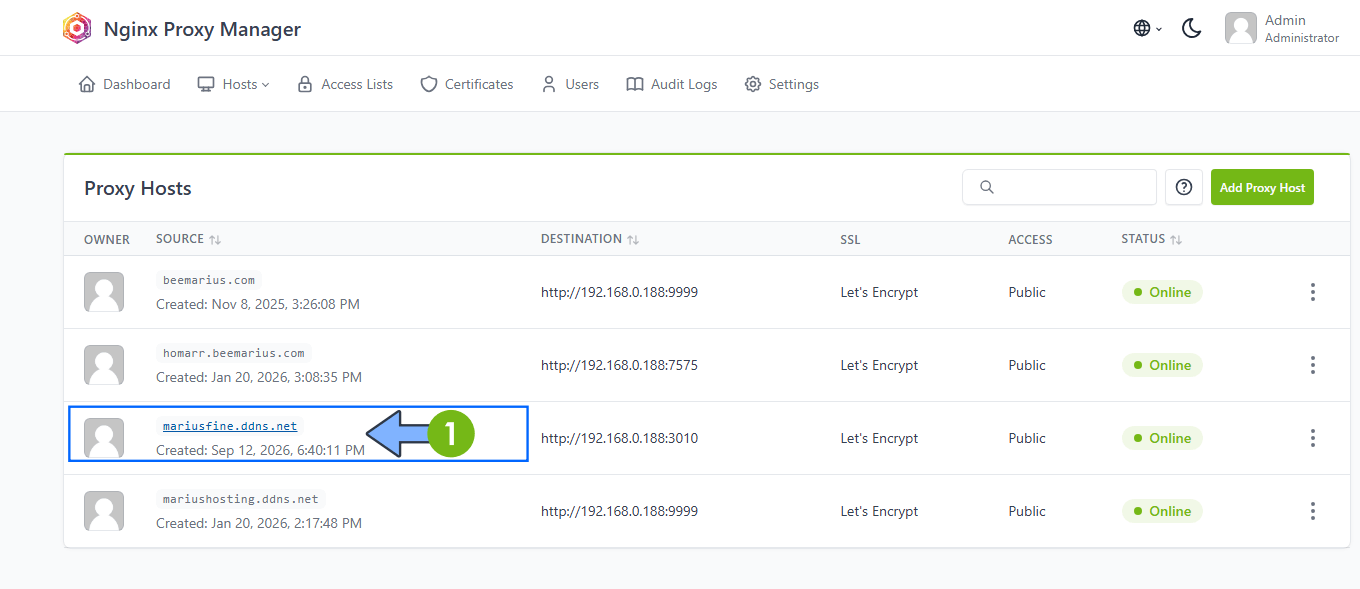Click the Dashboard home icon

click(87, 84)
